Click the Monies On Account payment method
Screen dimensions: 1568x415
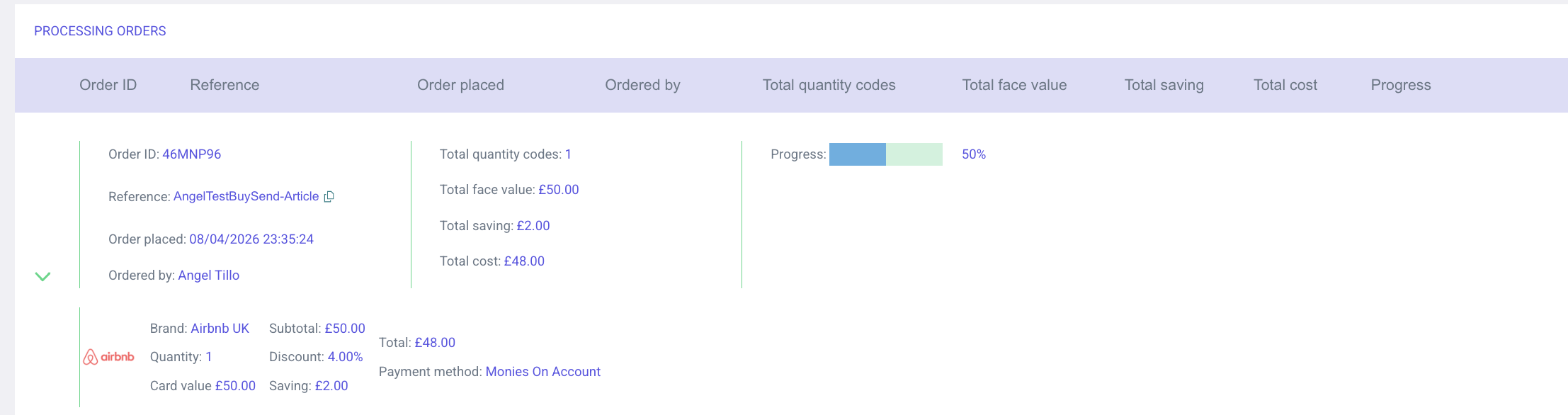(542, 372)
